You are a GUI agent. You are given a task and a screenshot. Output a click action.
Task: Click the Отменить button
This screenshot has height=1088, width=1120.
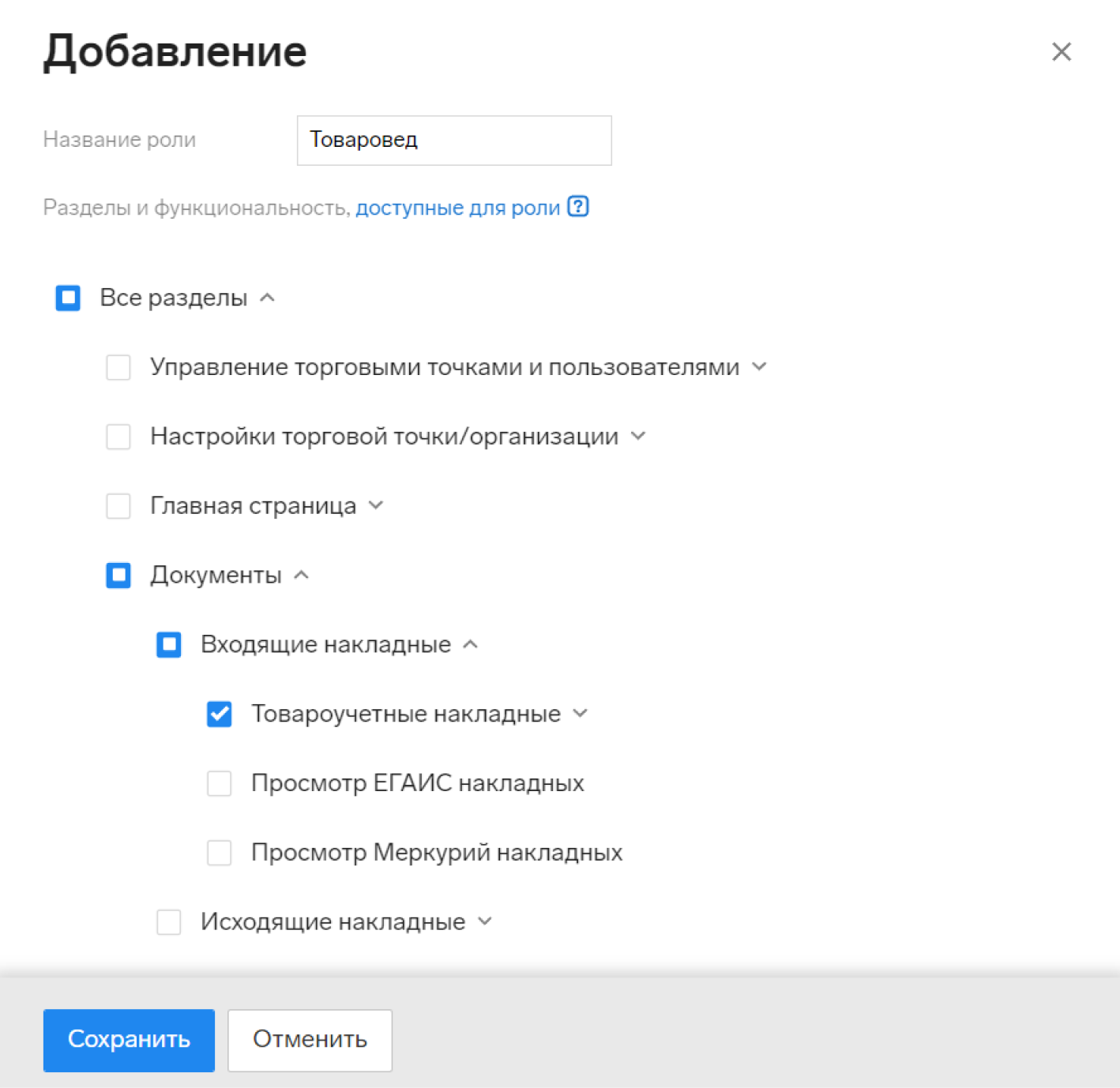point(310,1040)
